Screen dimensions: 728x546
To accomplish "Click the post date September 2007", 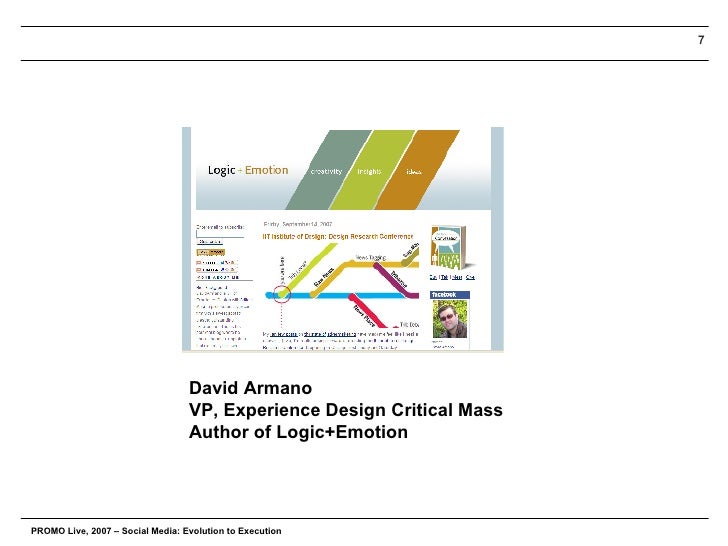I will [298, 224].
